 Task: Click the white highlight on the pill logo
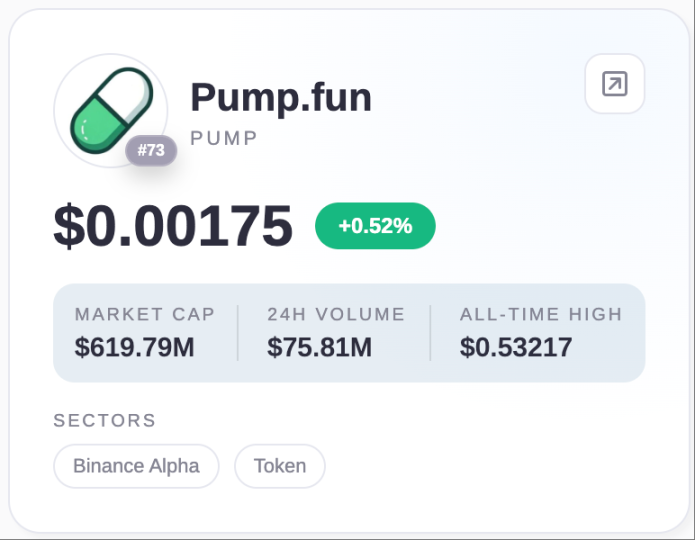click(x=85, y=128)
